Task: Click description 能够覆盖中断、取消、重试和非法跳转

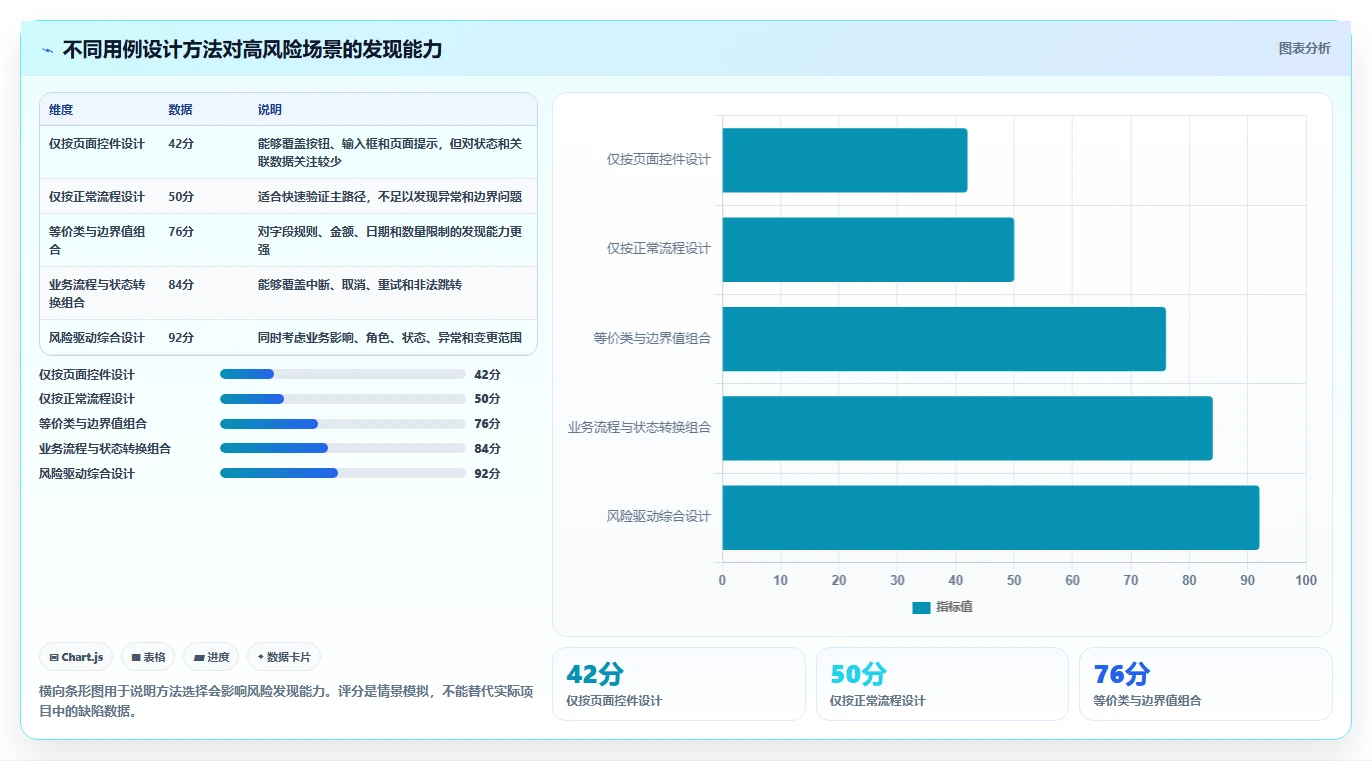Action: click(x=360, y=284)
